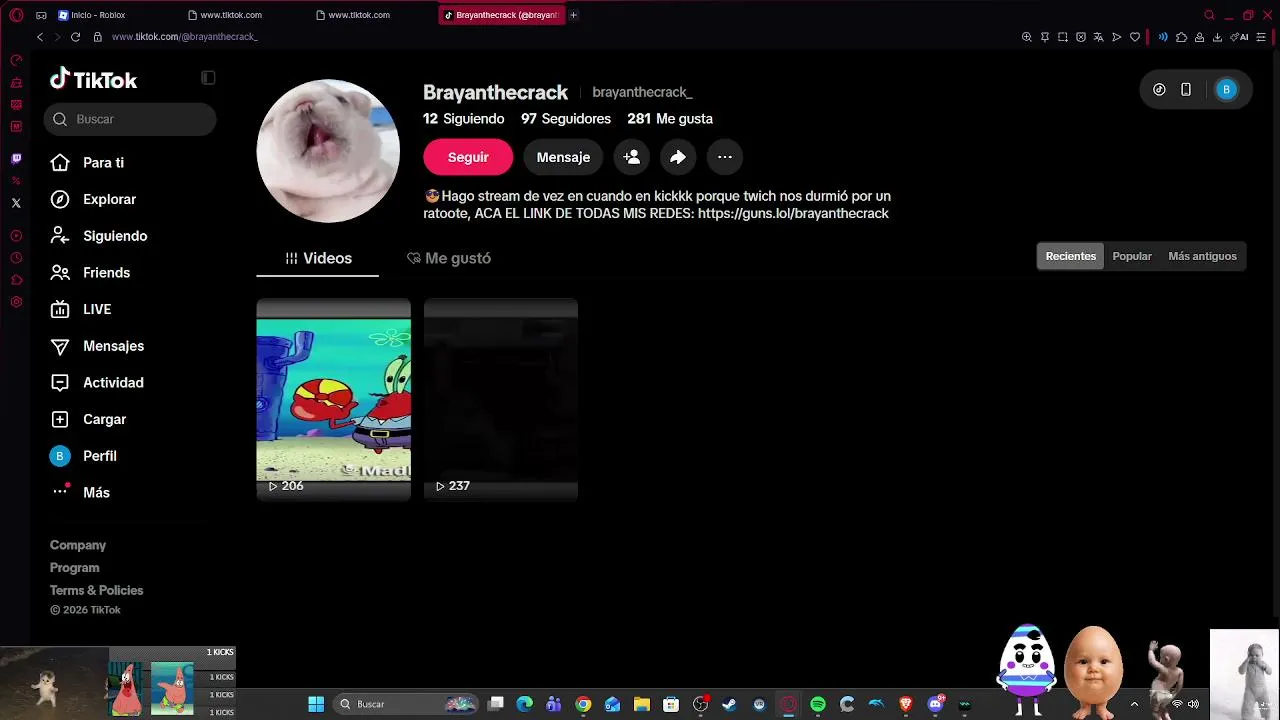Click the Seguir button
Screen dimensions: 1280x720
(x=468, y=157)
